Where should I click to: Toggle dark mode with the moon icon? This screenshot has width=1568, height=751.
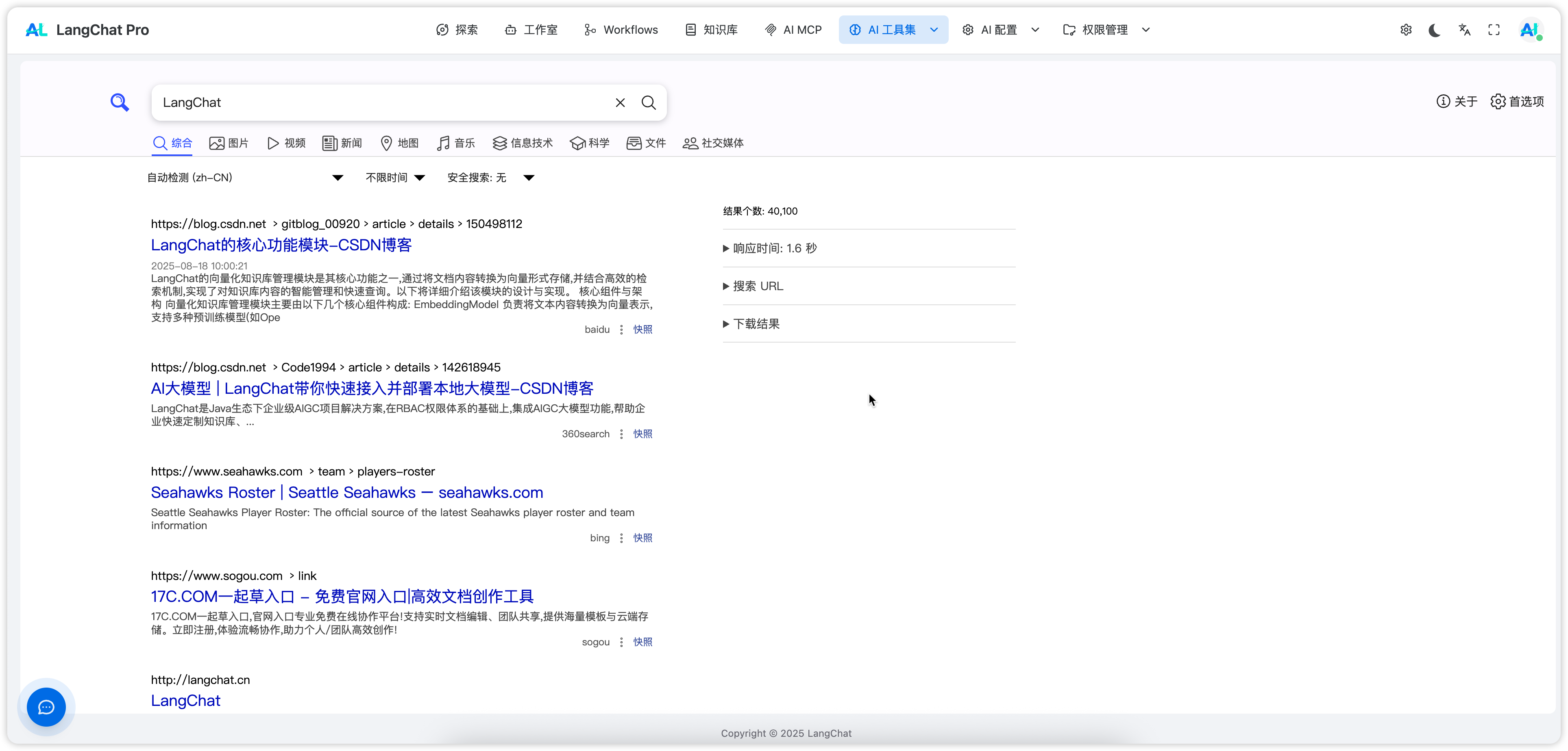point(1435,29)
